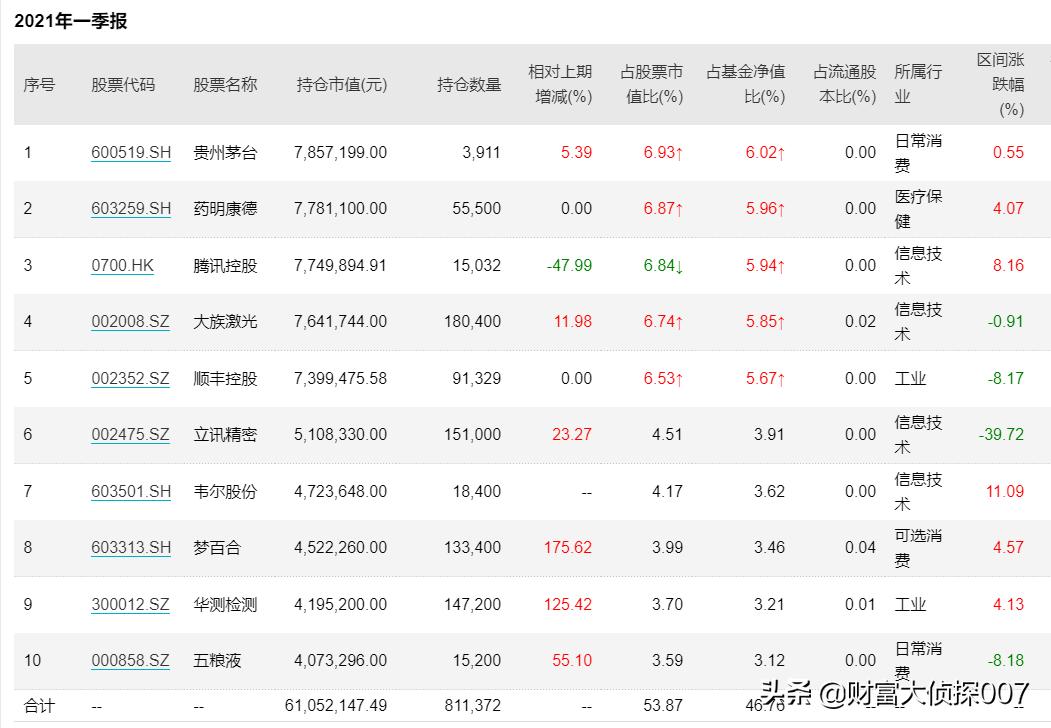This screenshot has height=728, width=1051.
Task: Open the 603313.SH link for 梦百合
Action: 130,547
